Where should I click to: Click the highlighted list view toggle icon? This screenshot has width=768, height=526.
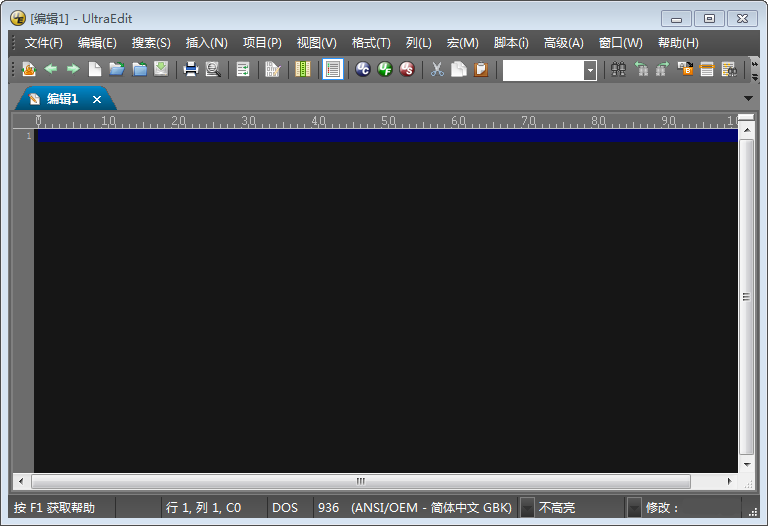pyautogui.click(x=333, y=69)
